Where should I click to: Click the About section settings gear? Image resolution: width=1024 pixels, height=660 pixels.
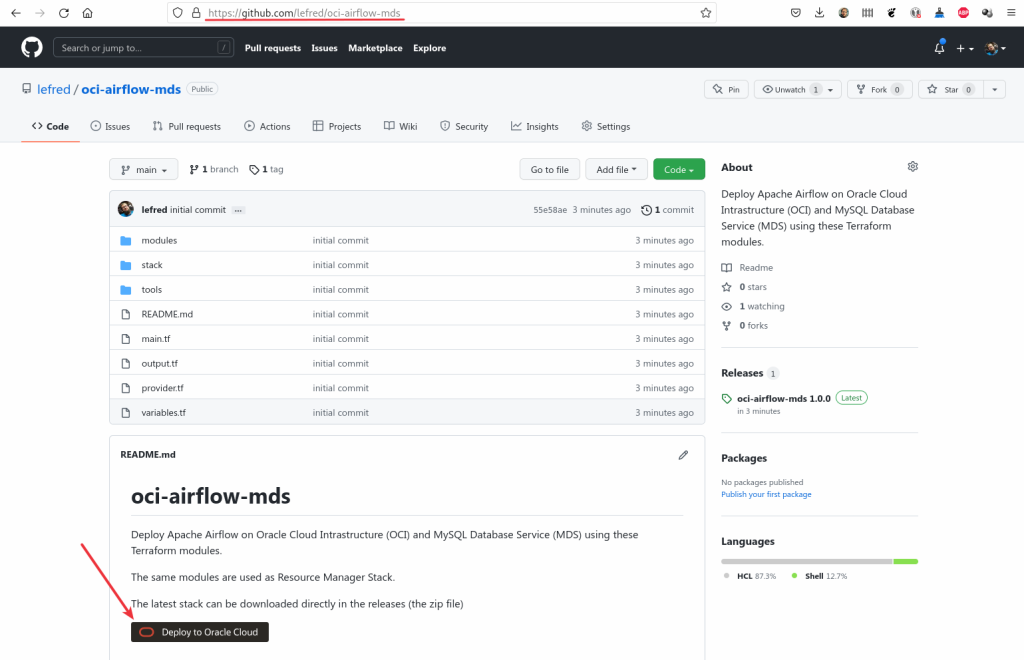911,166
